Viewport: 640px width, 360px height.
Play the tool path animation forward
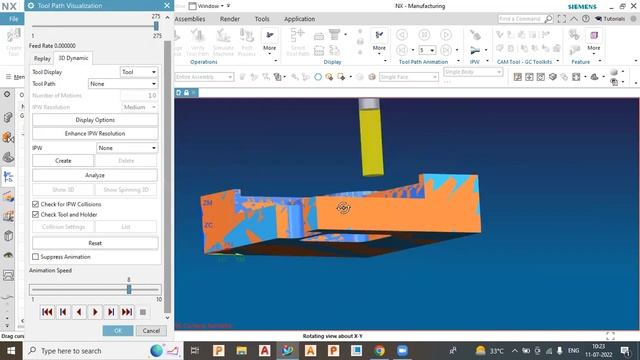[x=95, y=312]
